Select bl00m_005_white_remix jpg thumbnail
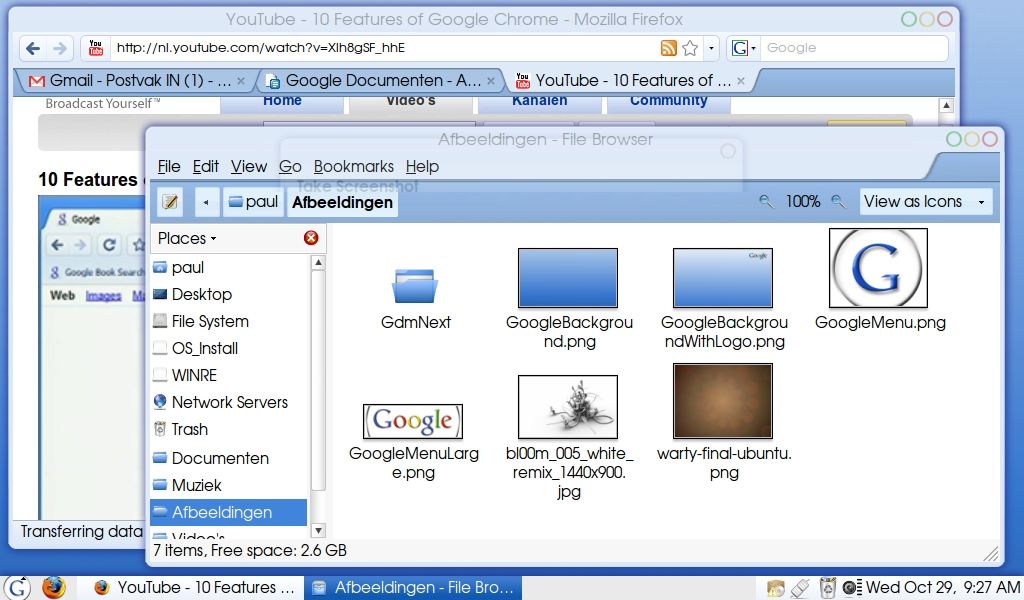Image resolution: width=1024 pixels, height=600 pixels. pos(568,407)
